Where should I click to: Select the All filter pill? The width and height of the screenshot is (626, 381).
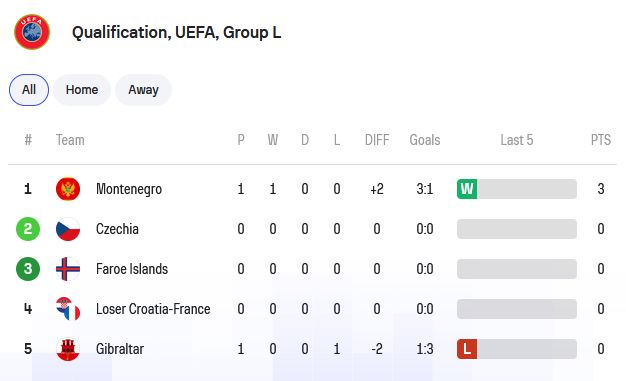pos(29,90)
